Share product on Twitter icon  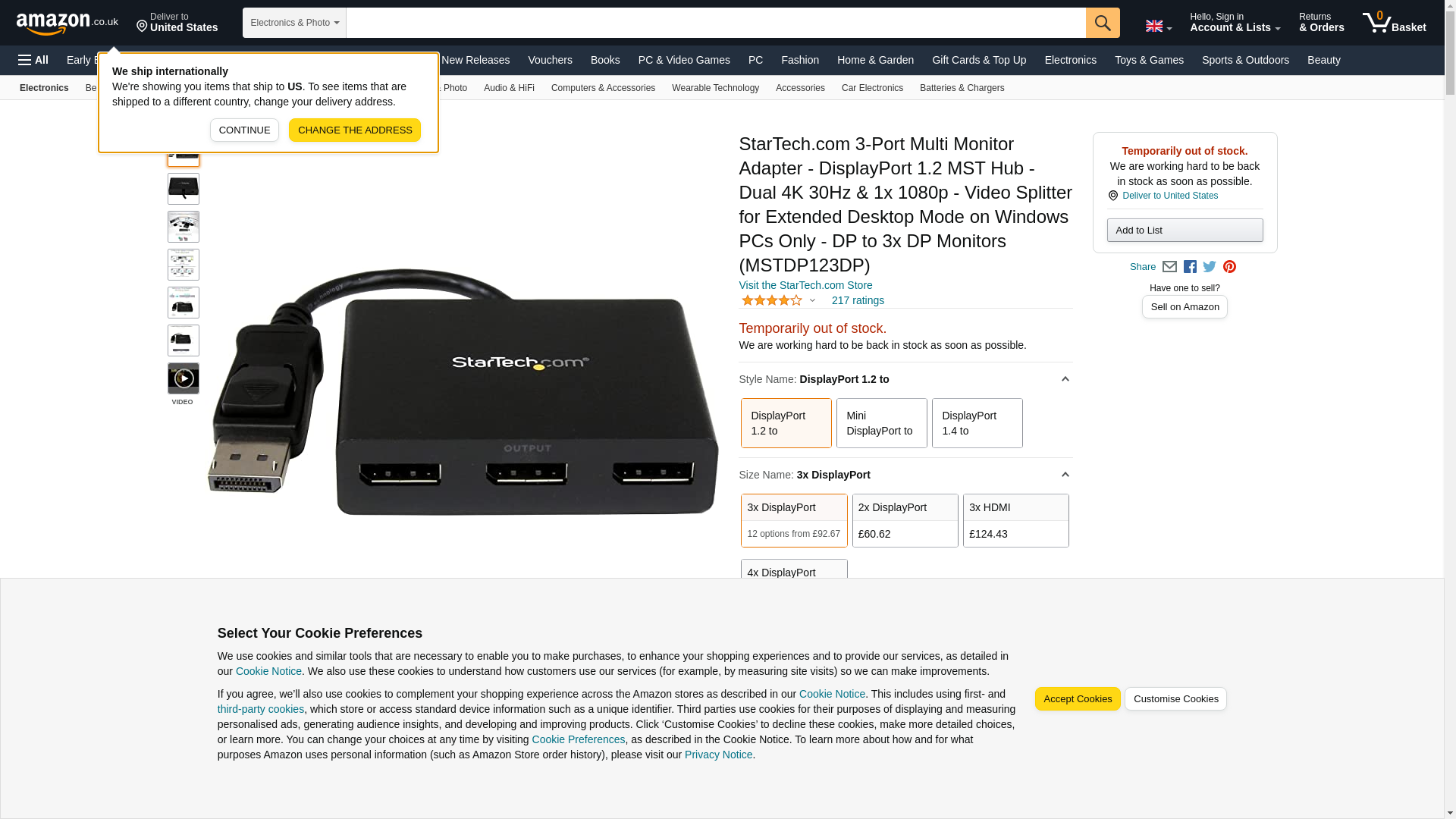click(x=1210, y=267)
